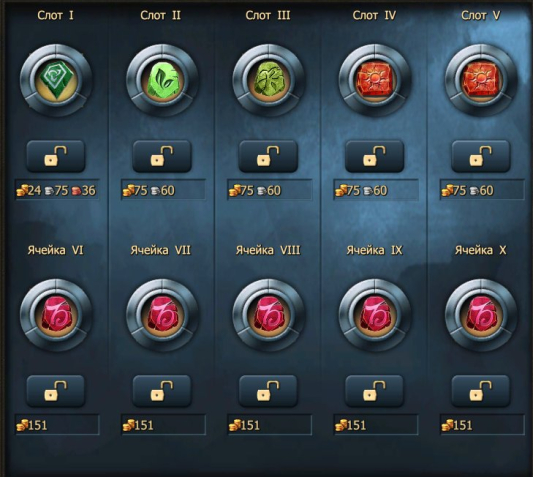
Task: Click the Слот II header label
Action: (160, 15)
